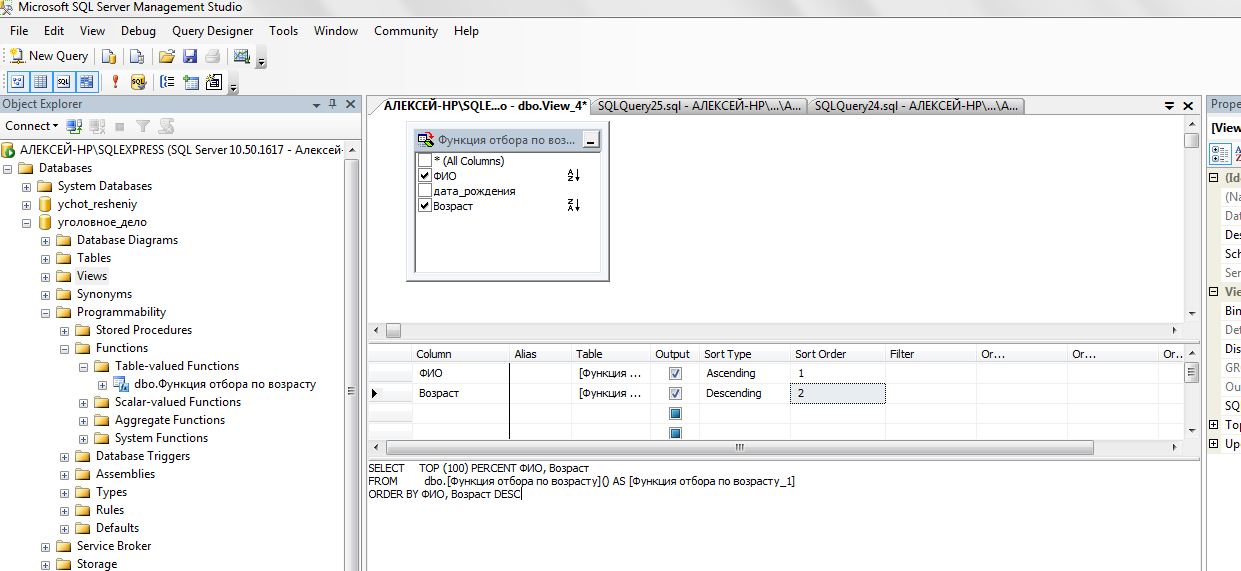The height and width of the screenshot is (571, 1241).
Task: Open the Tools menu
Action: click(x=283, y=31)
